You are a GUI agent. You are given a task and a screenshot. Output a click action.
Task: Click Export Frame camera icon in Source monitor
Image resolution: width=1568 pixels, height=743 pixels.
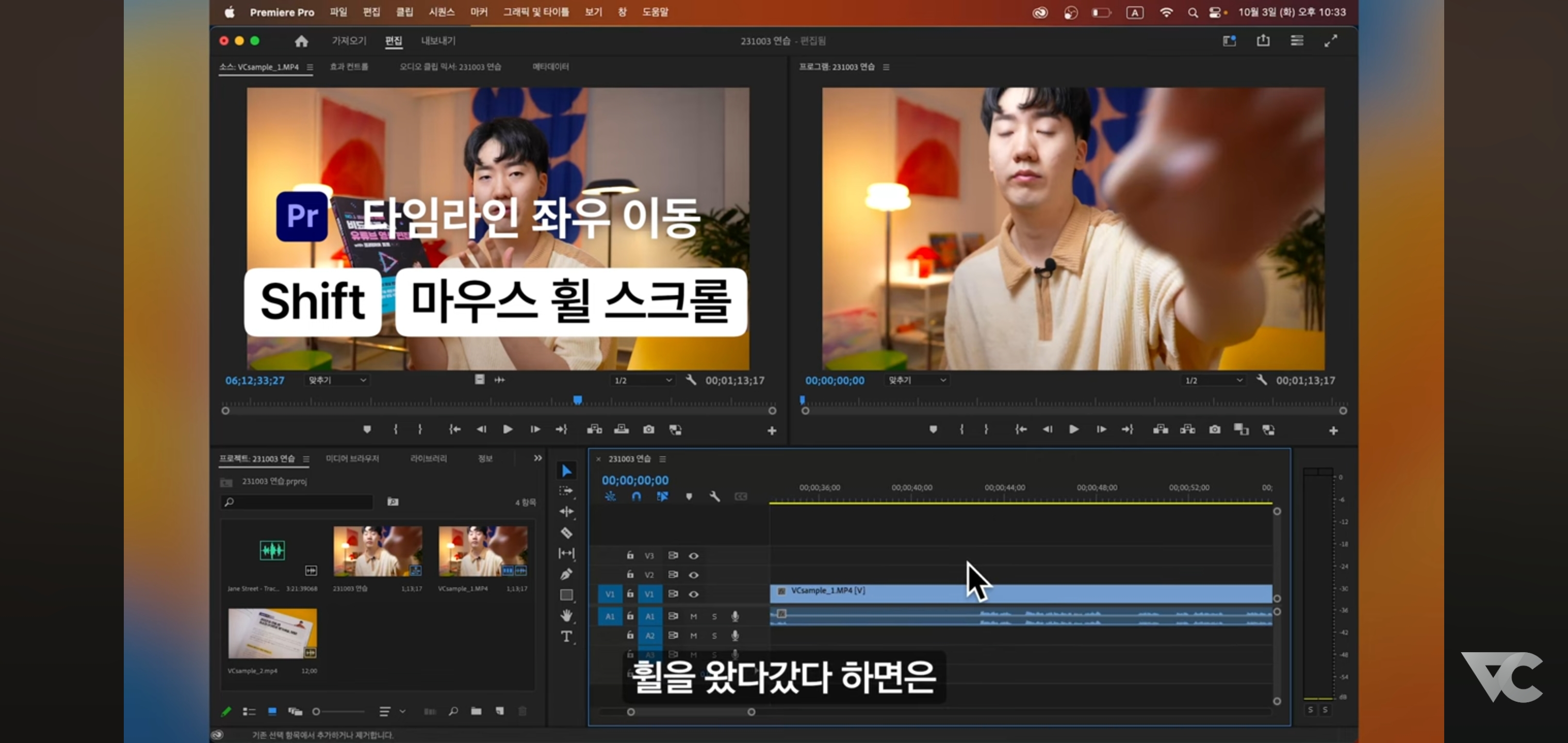648,429
